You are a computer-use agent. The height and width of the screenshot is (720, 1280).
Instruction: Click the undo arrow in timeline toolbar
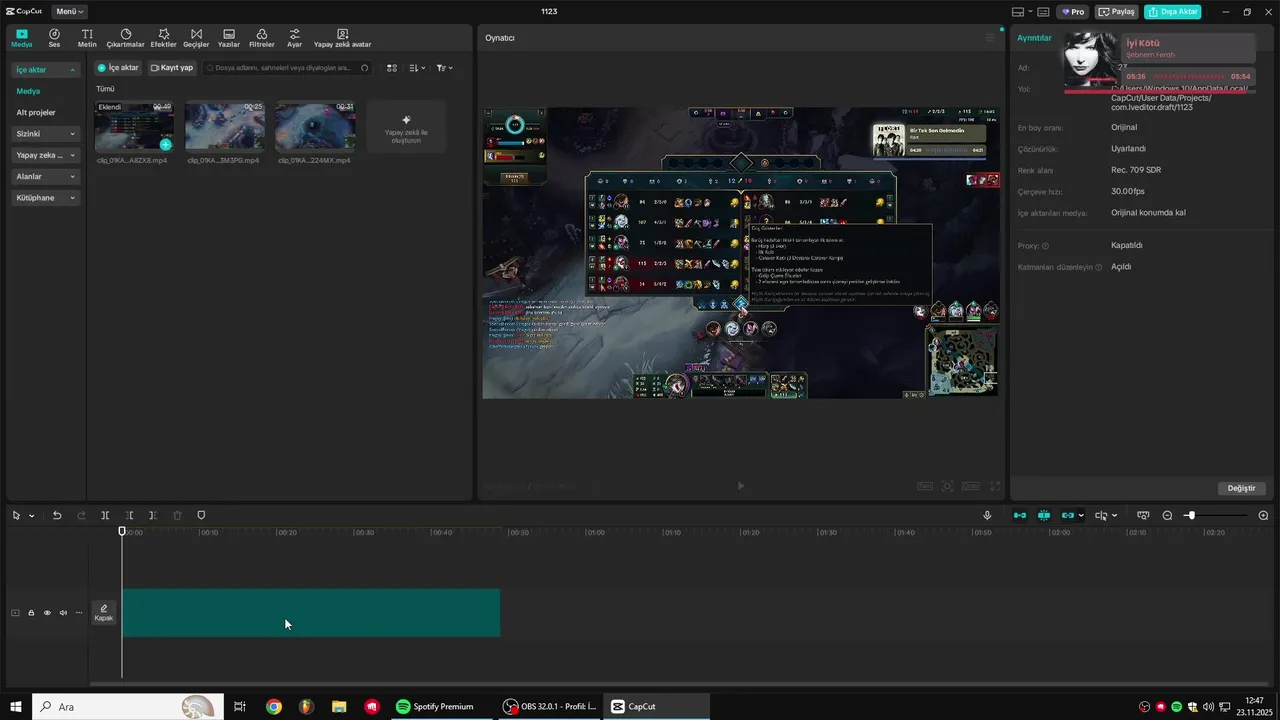click(x=57, y=515)
